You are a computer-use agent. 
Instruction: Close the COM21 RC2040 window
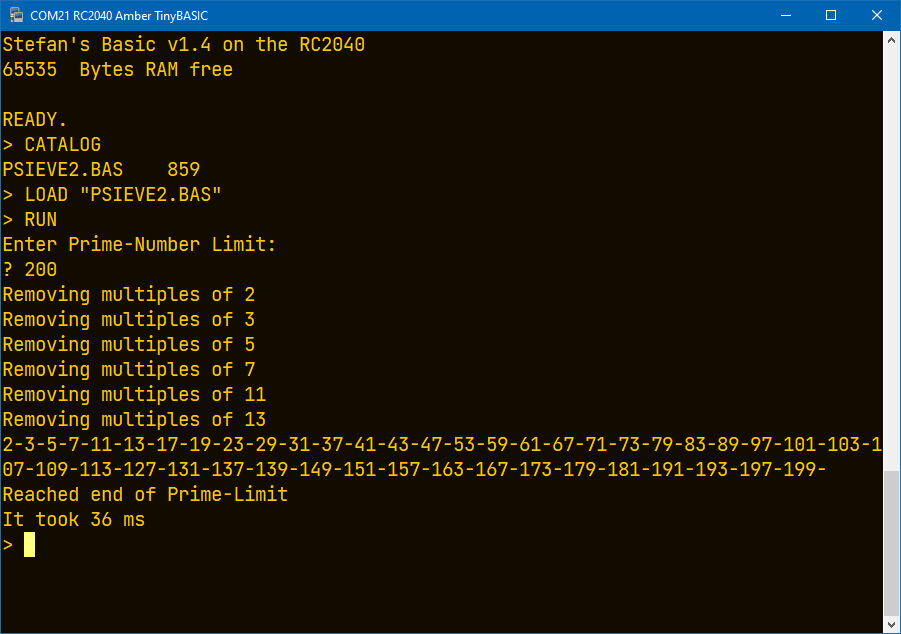point(876,15)
